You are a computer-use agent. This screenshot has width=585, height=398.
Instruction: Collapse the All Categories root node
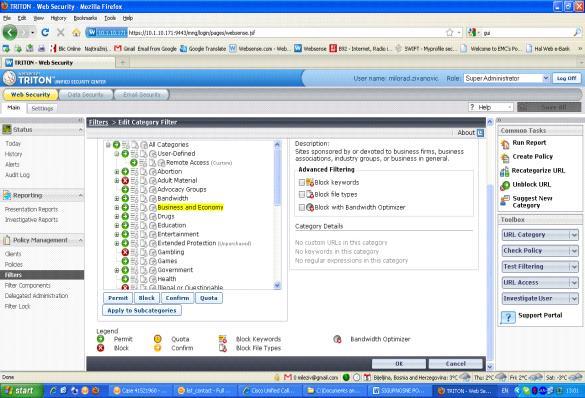pyautogui.click(x=108, y=145)
